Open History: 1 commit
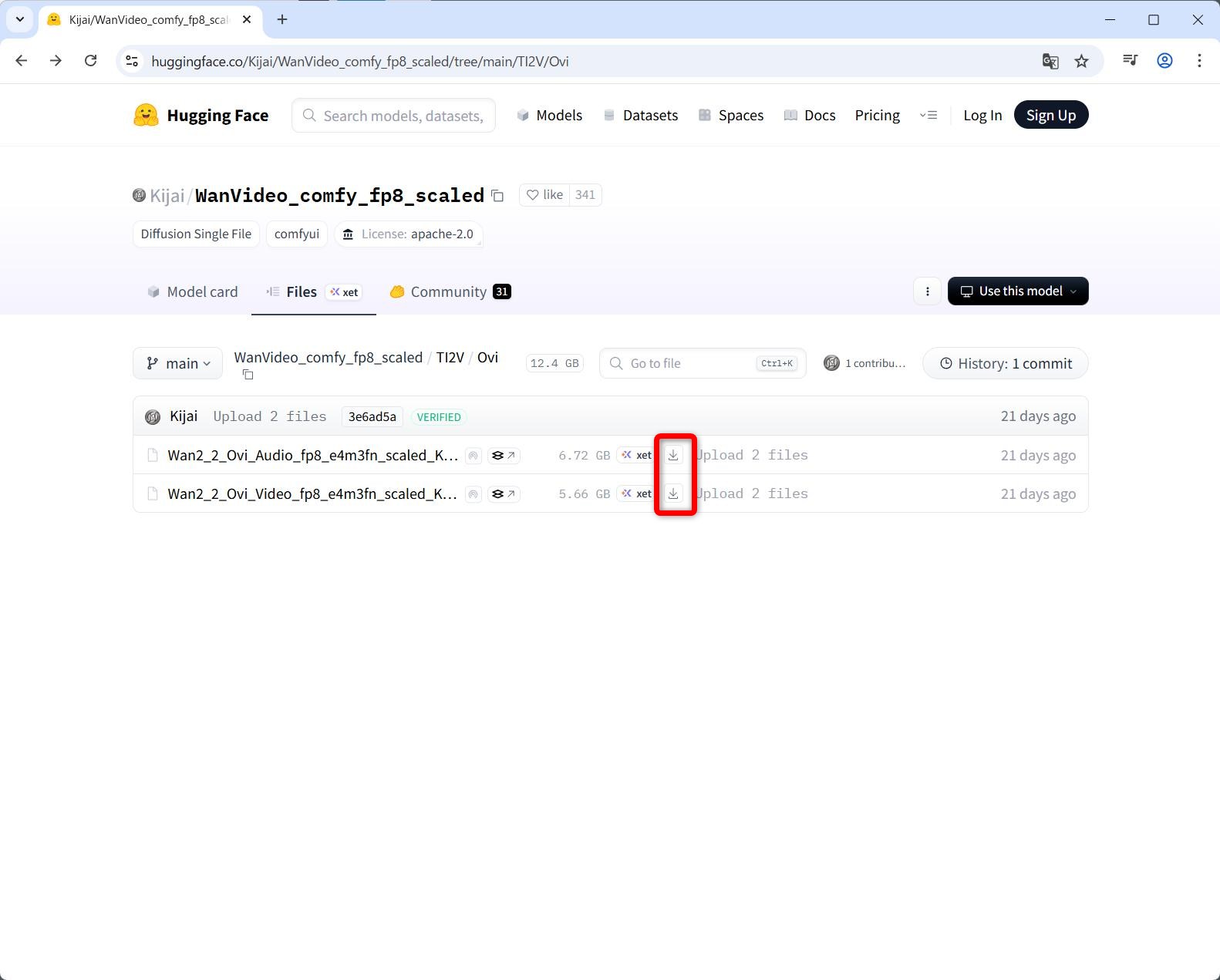Image resolution: width=1220 pixels, height=980 pixels. tap(1005, 364)
